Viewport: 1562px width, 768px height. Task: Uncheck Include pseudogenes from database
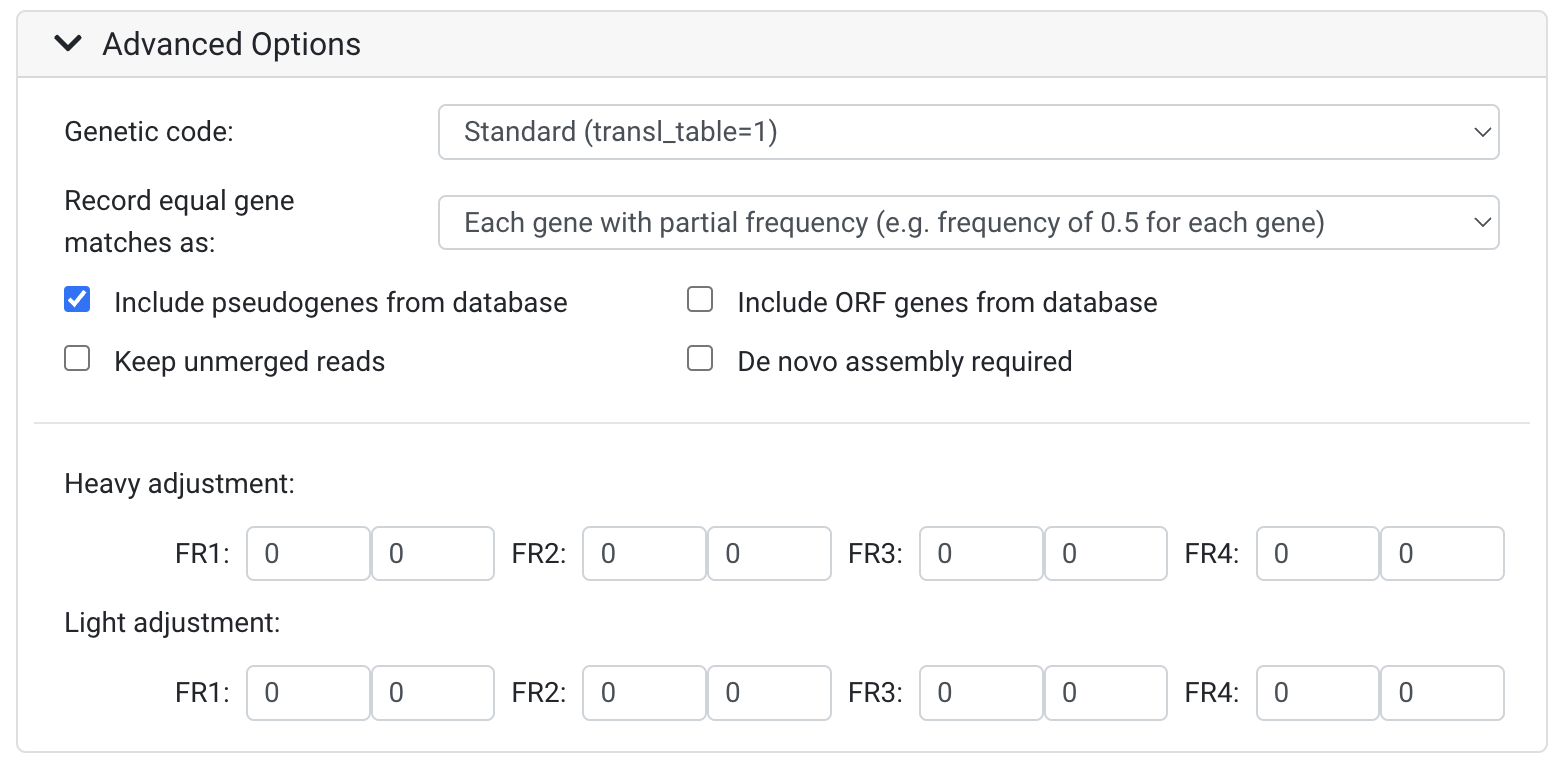click(77, 299)
